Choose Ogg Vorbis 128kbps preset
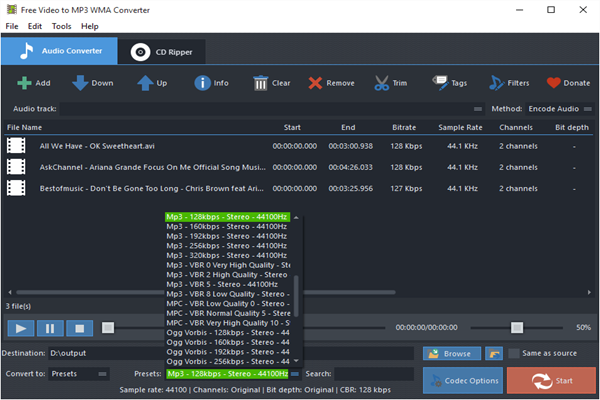 tap(227, 333)
